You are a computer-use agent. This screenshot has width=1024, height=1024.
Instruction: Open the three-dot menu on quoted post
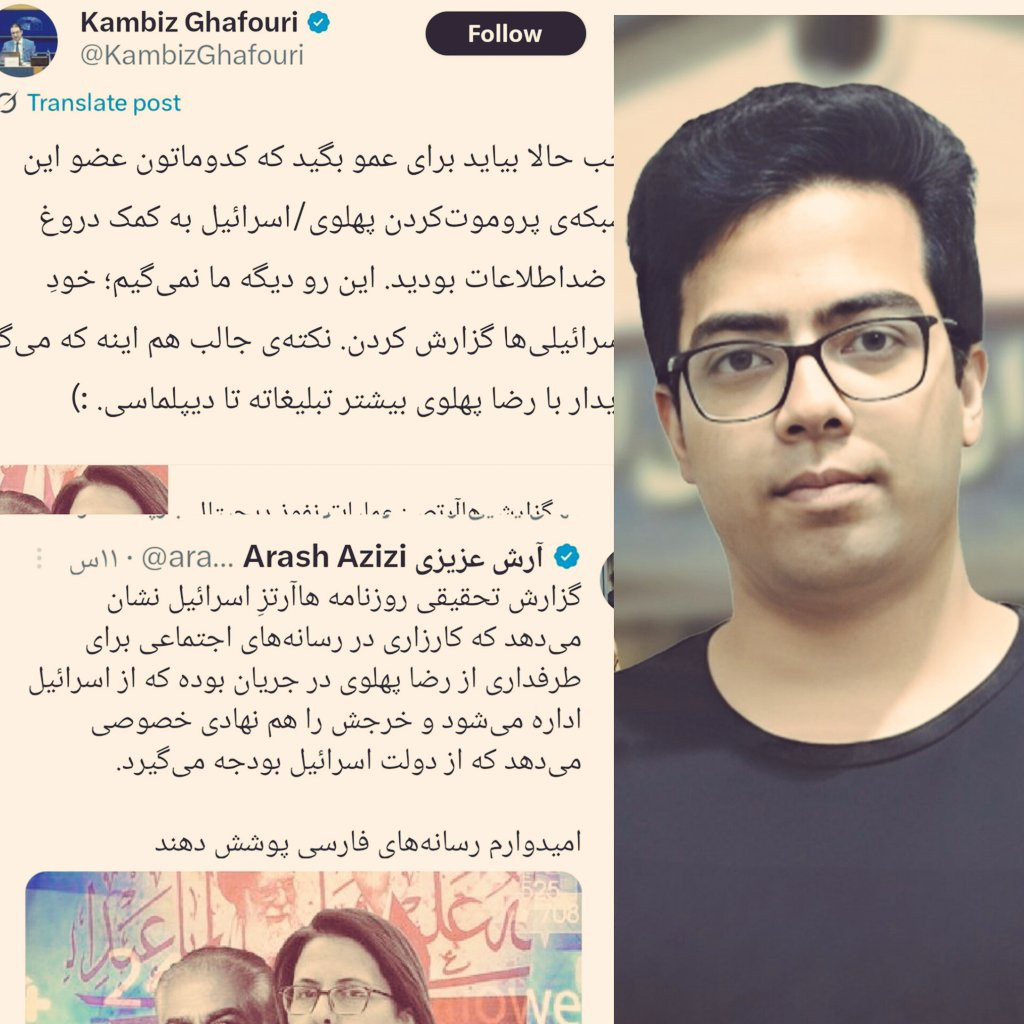(39, 559)
